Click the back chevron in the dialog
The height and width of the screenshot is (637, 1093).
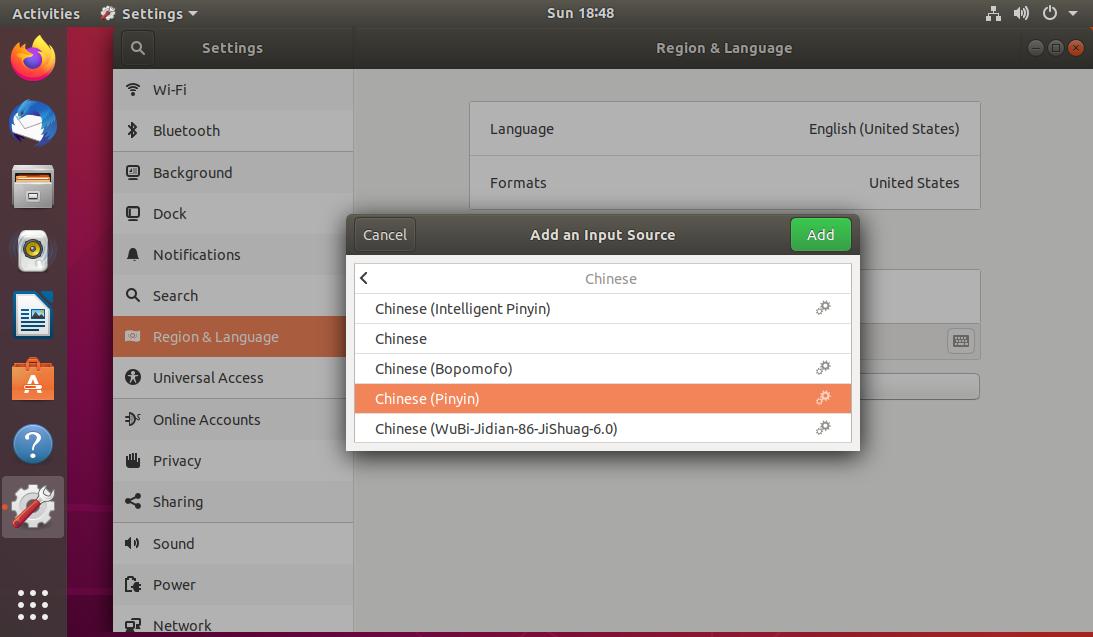pos(364,278)
